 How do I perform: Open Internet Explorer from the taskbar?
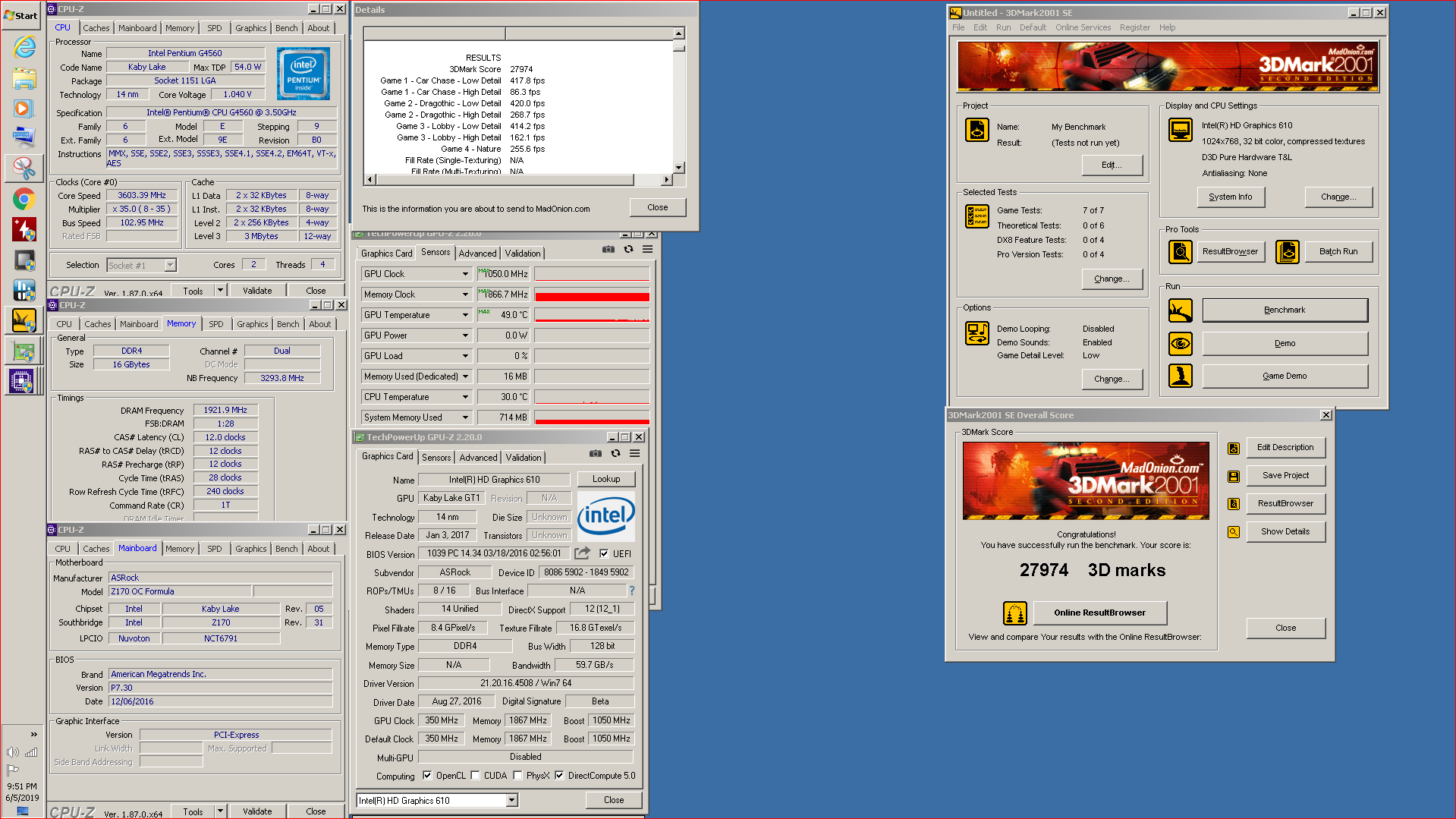24,47
